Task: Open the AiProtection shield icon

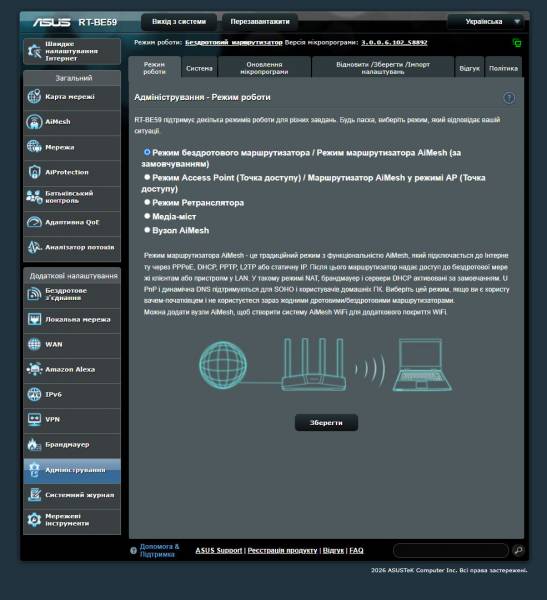Action: pos(34,172)
